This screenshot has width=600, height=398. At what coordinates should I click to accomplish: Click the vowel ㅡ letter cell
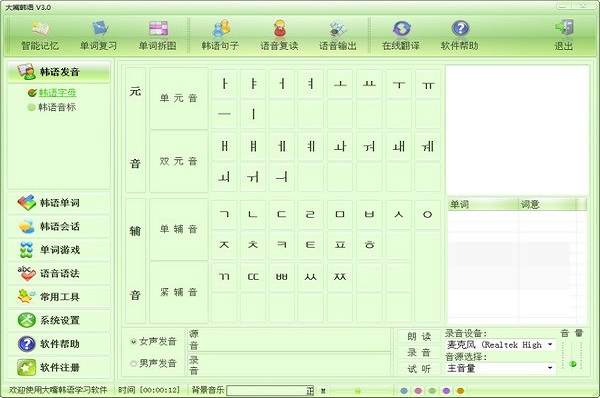tap(224, 114)
